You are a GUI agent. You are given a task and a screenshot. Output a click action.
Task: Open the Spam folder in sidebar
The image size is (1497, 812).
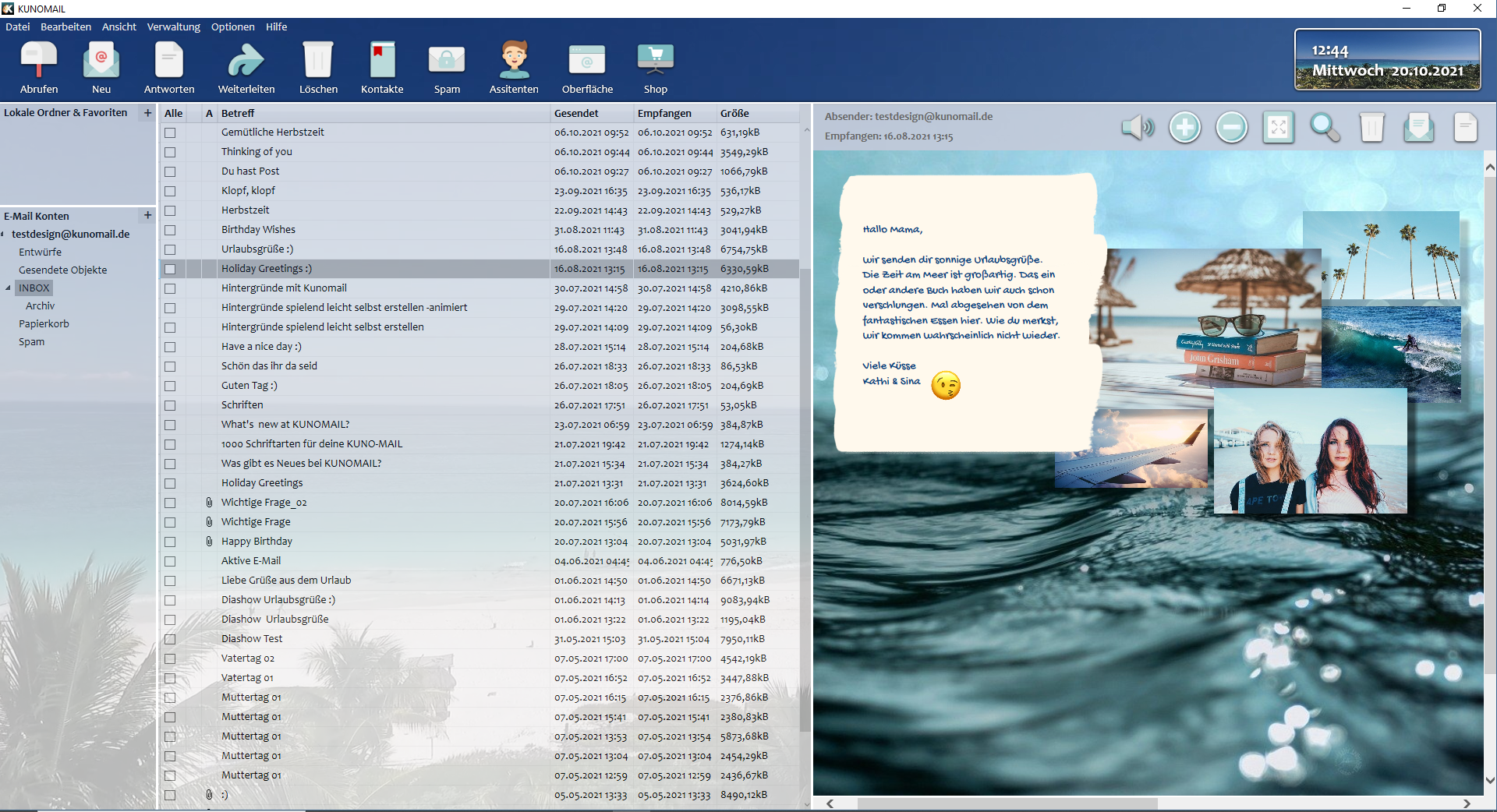[31, 341]
